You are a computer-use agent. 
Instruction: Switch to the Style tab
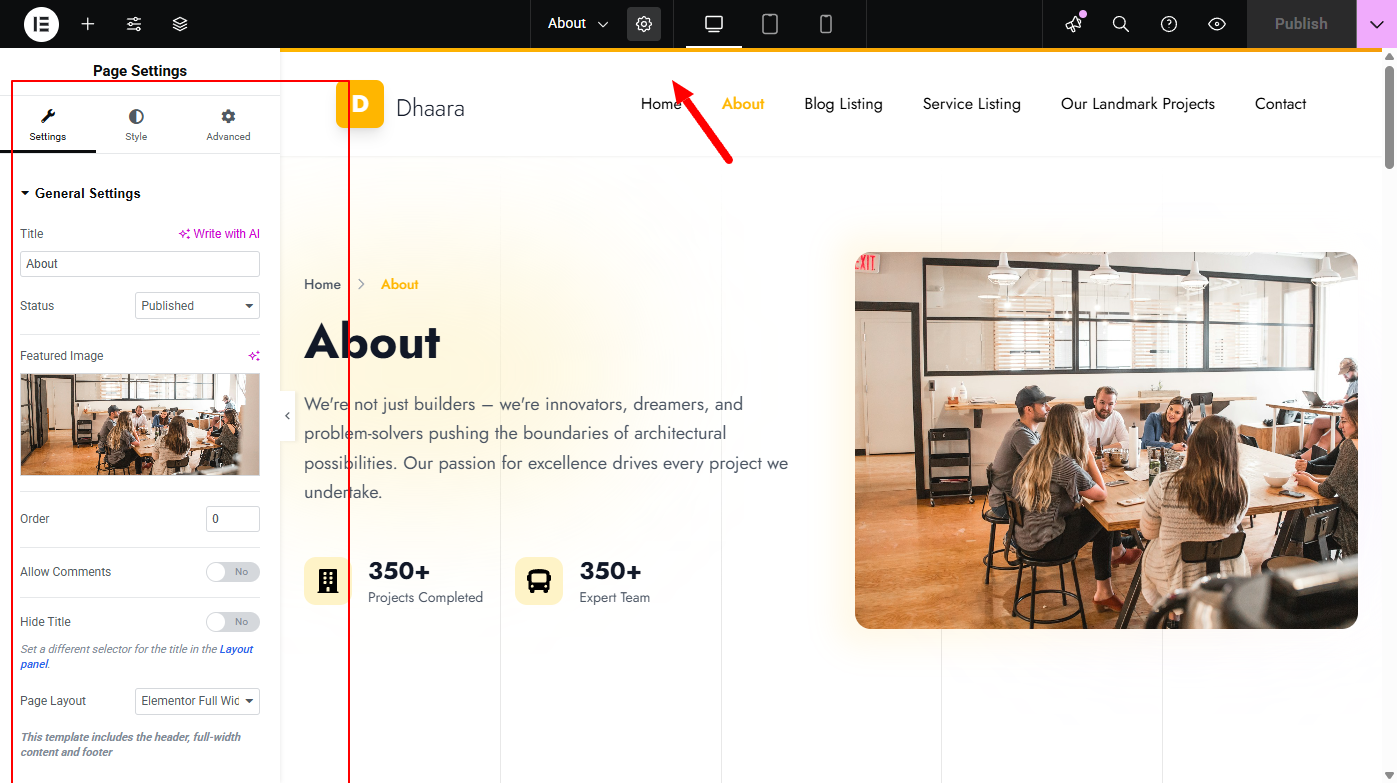tap(136, 125)
